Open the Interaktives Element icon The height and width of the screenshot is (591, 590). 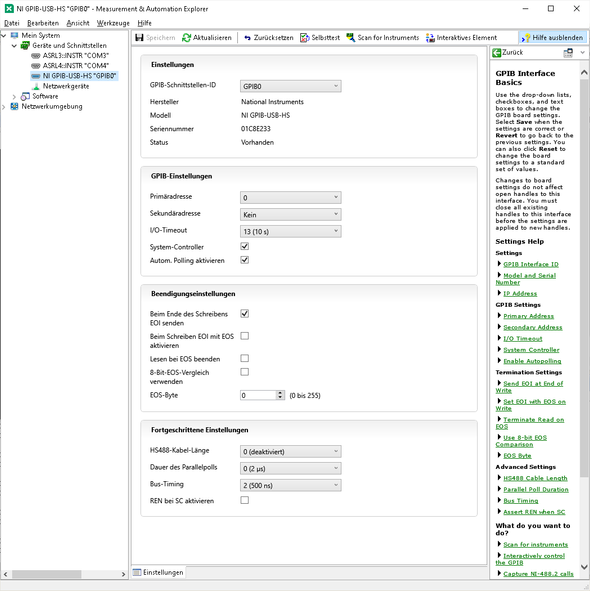(430, 38)
